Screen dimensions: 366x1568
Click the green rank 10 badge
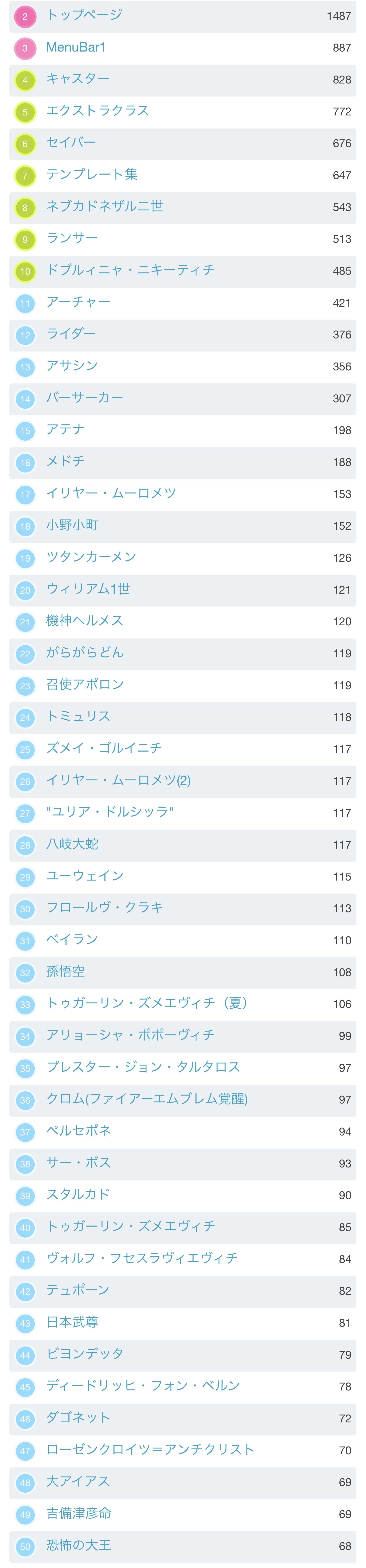(25, 271)
